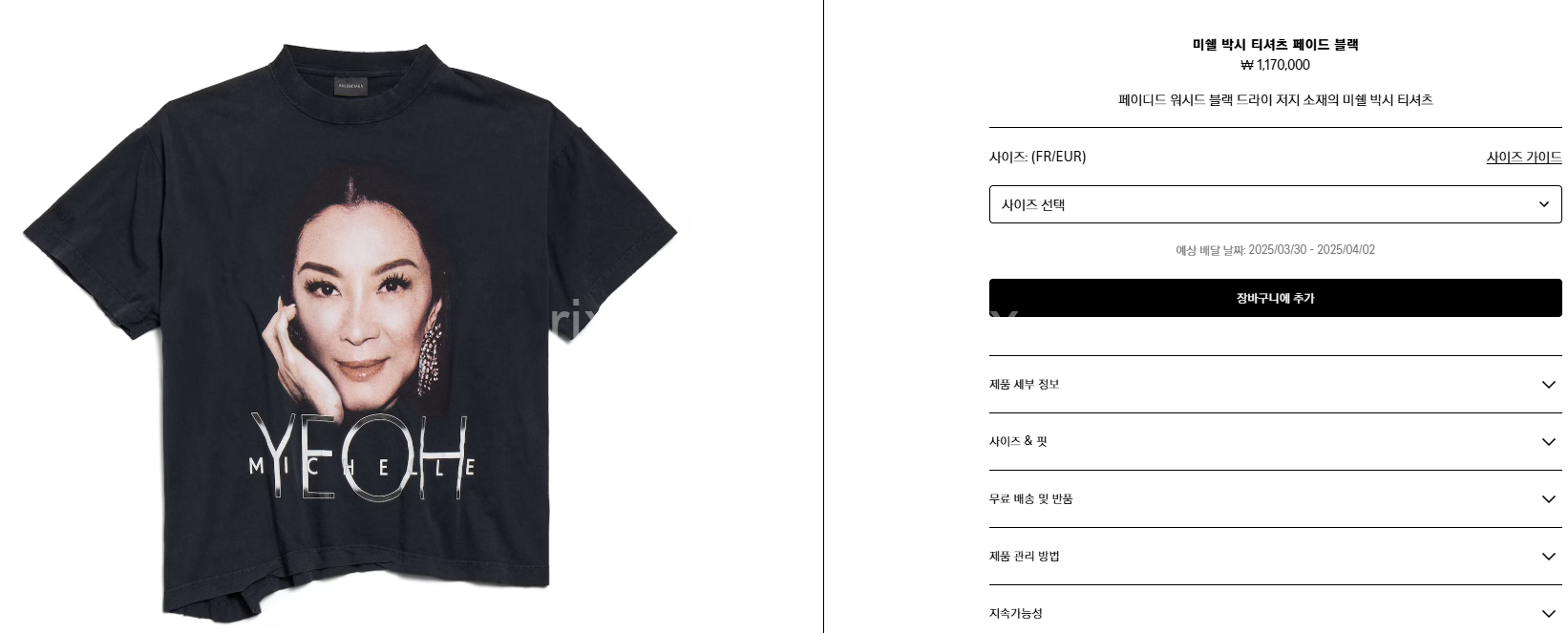The height and width of the screenshot is (633, 1568).
Task: Click the black T-shirt product image
Action: pyautogui.click(x=350, y=331)
